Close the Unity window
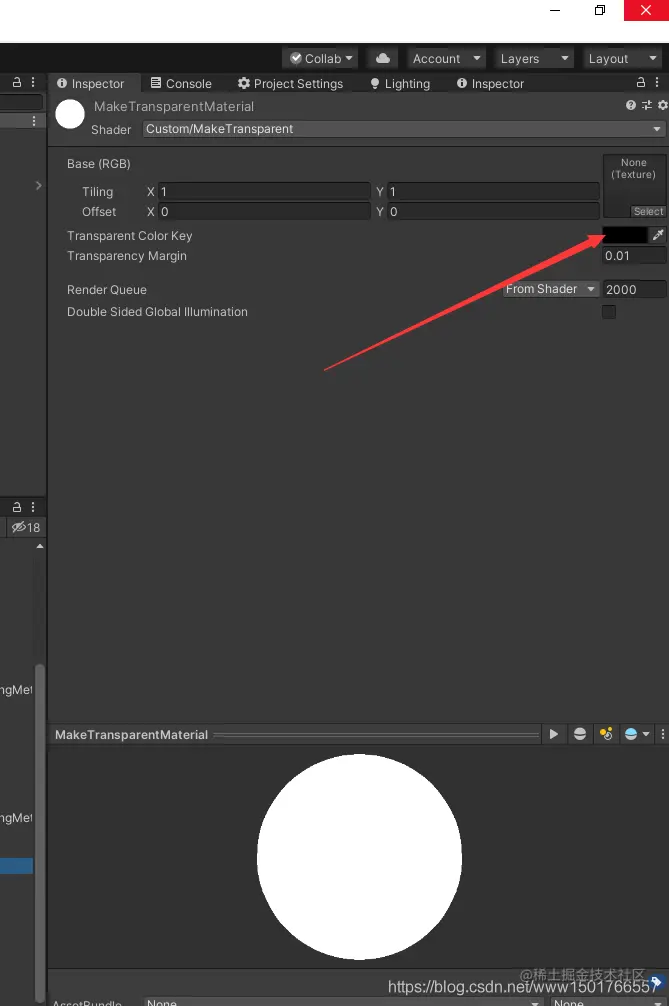 click(x=646, y=10)
